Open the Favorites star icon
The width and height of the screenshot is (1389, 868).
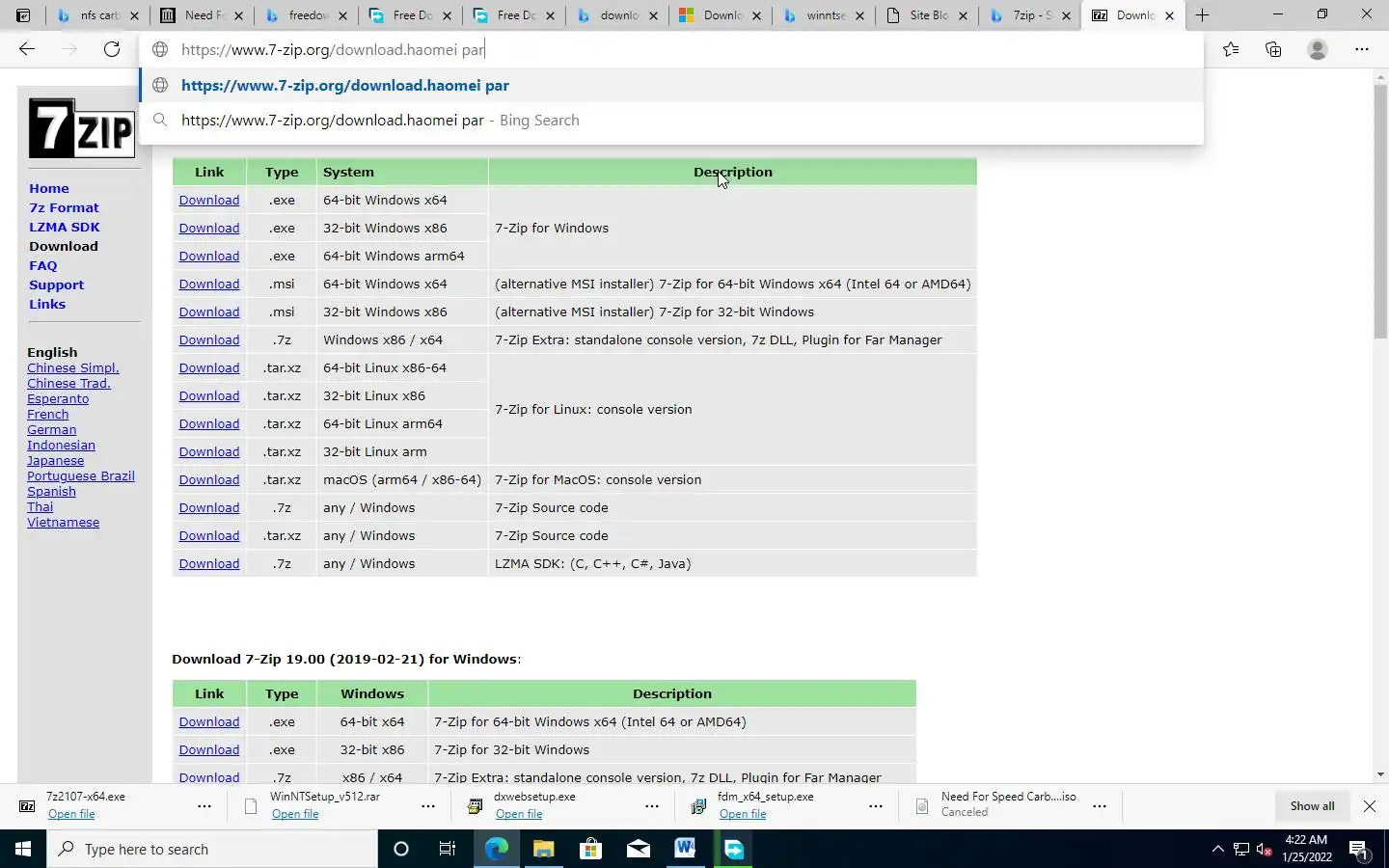click(x=1231, y=49)
